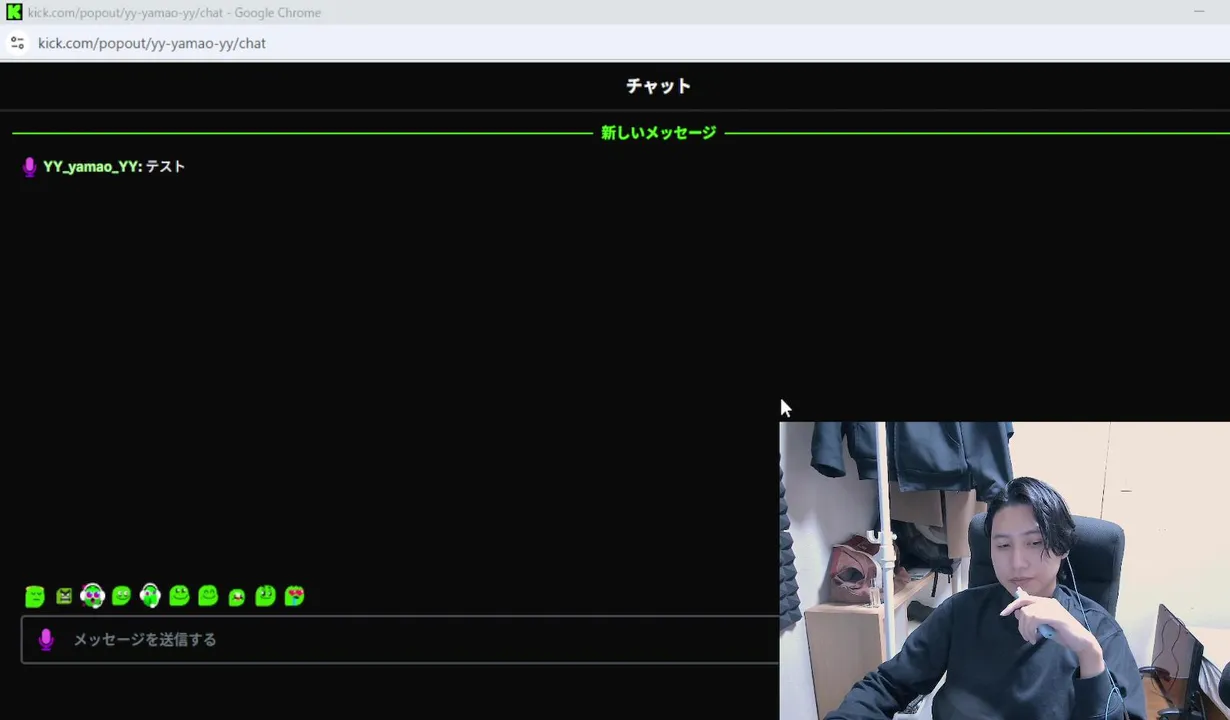Open the site information icon in address bar

[17, 43]
